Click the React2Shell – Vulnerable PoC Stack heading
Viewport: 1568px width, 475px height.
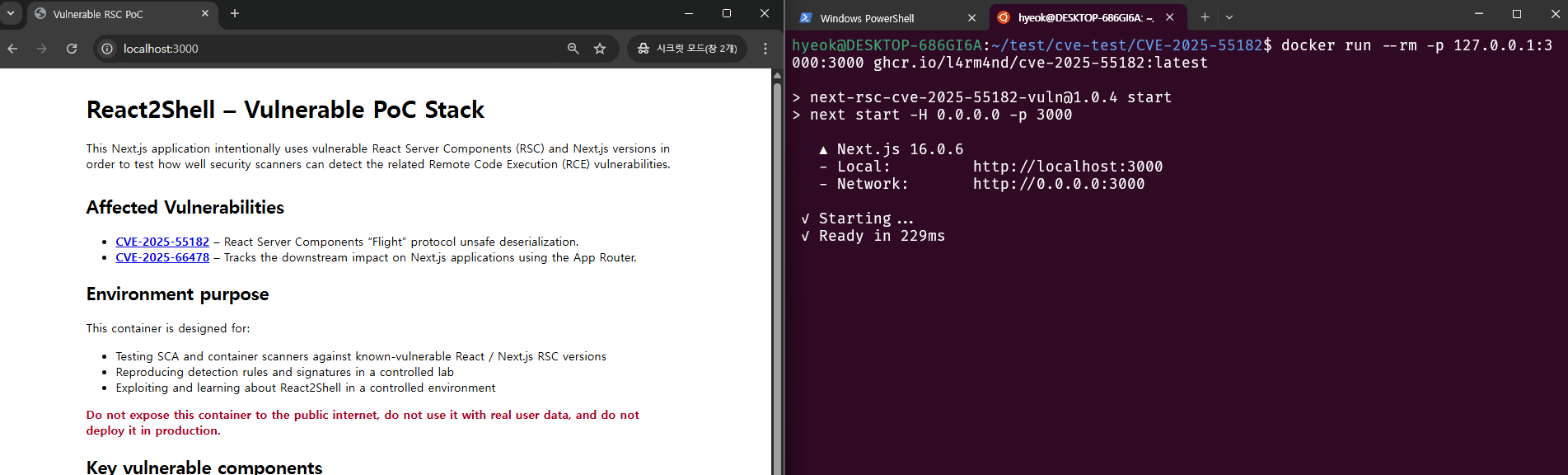pos(285,110)
